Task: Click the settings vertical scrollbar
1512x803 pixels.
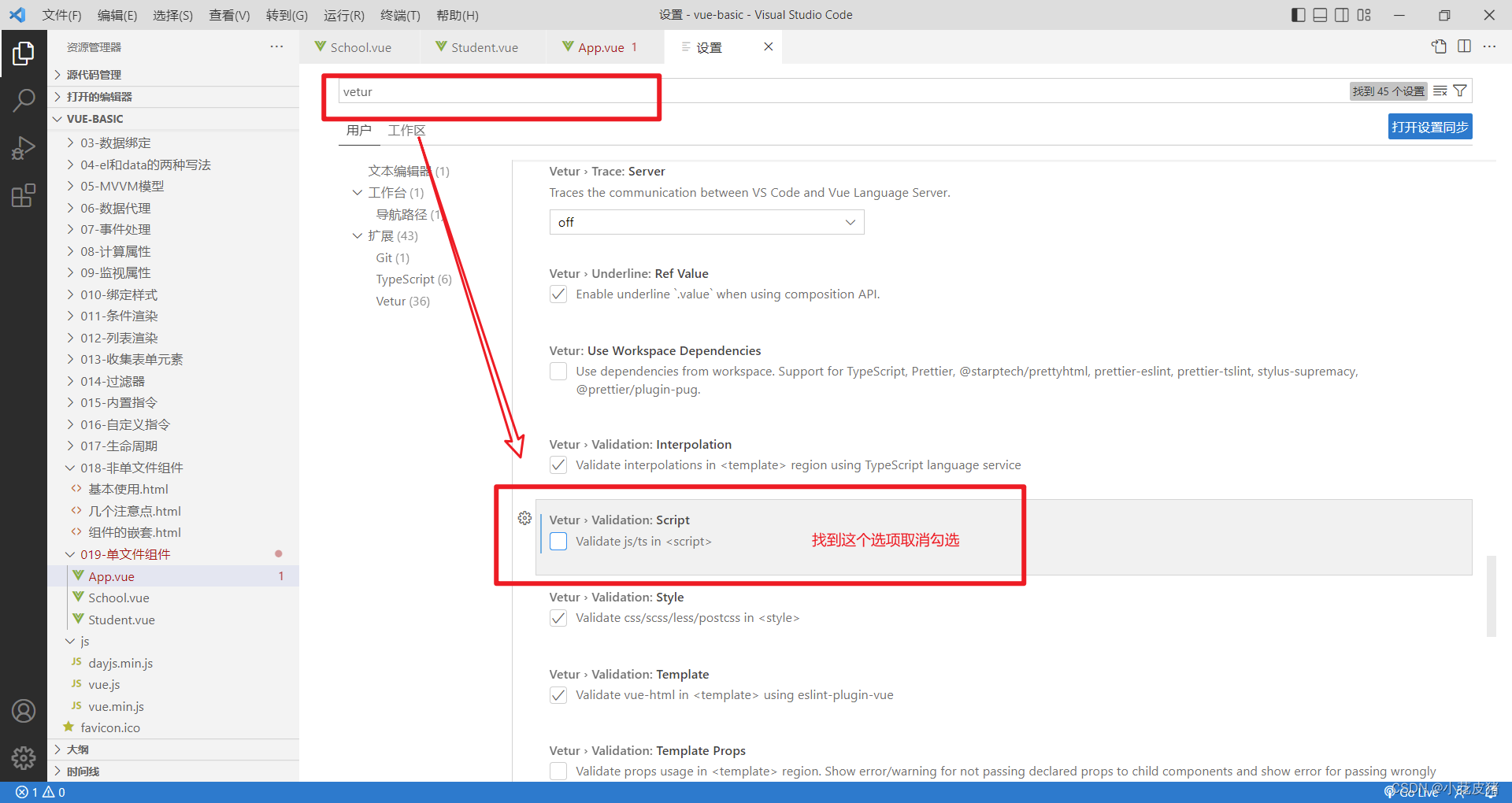Action: point(1491,597)
